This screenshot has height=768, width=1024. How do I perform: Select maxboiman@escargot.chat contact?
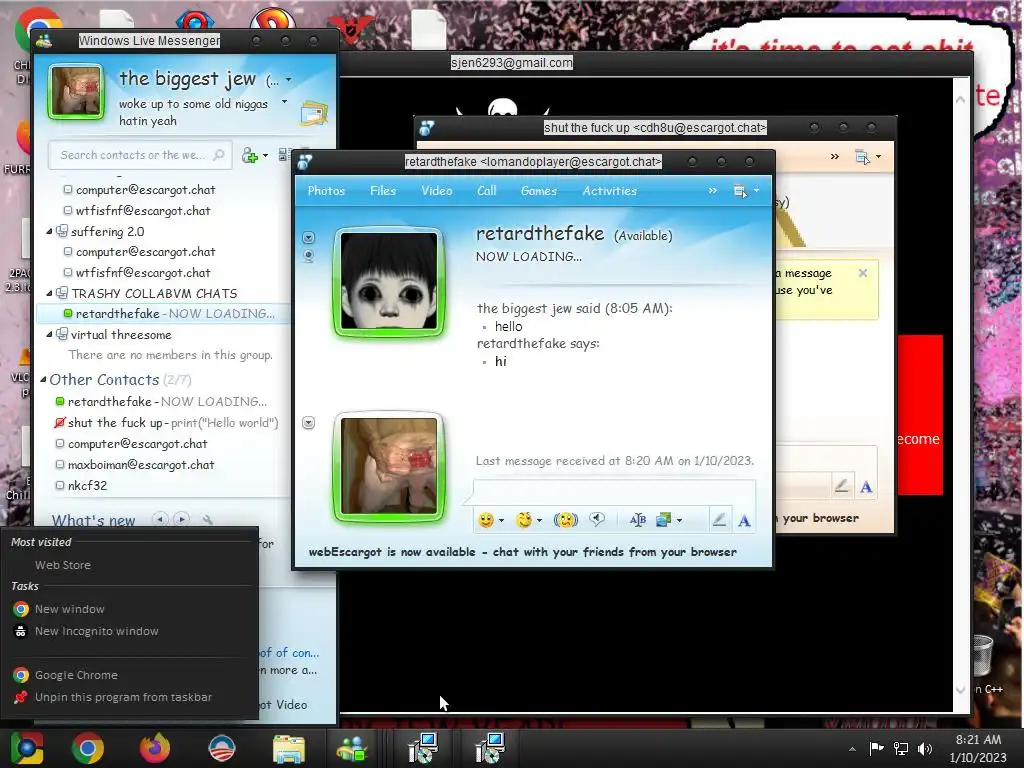coord(140,465)
